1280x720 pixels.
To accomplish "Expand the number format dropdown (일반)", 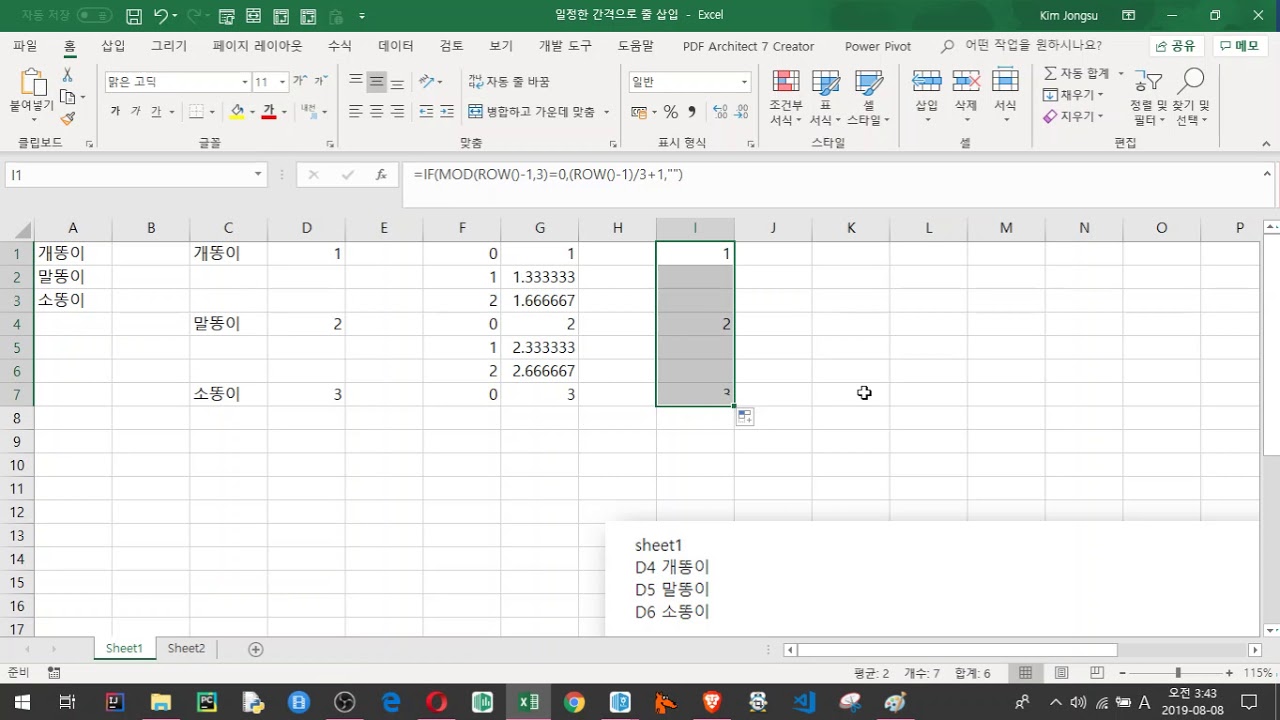I will (744, 82).
